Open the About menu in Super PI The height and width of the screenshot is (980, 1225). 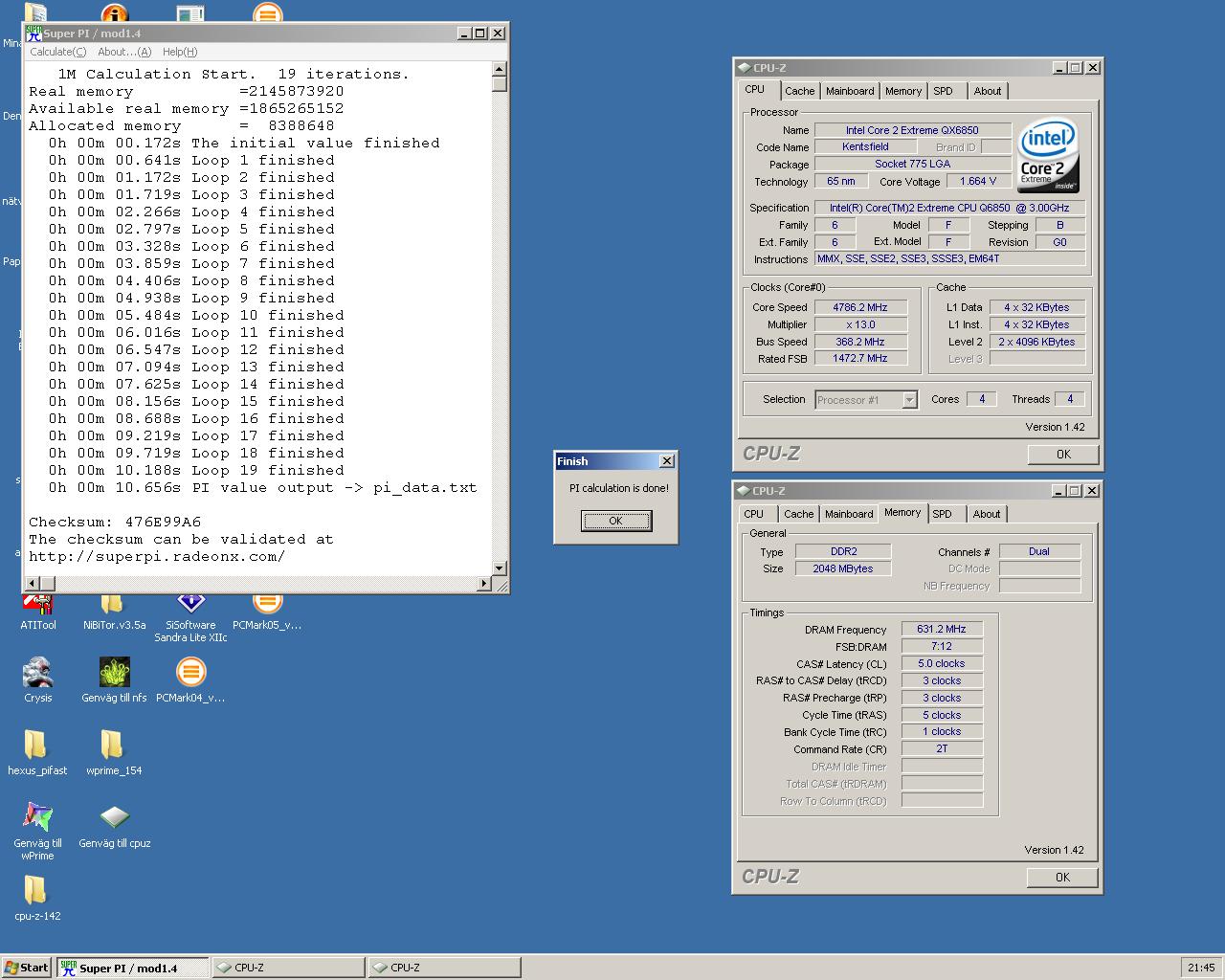[124, 52]
